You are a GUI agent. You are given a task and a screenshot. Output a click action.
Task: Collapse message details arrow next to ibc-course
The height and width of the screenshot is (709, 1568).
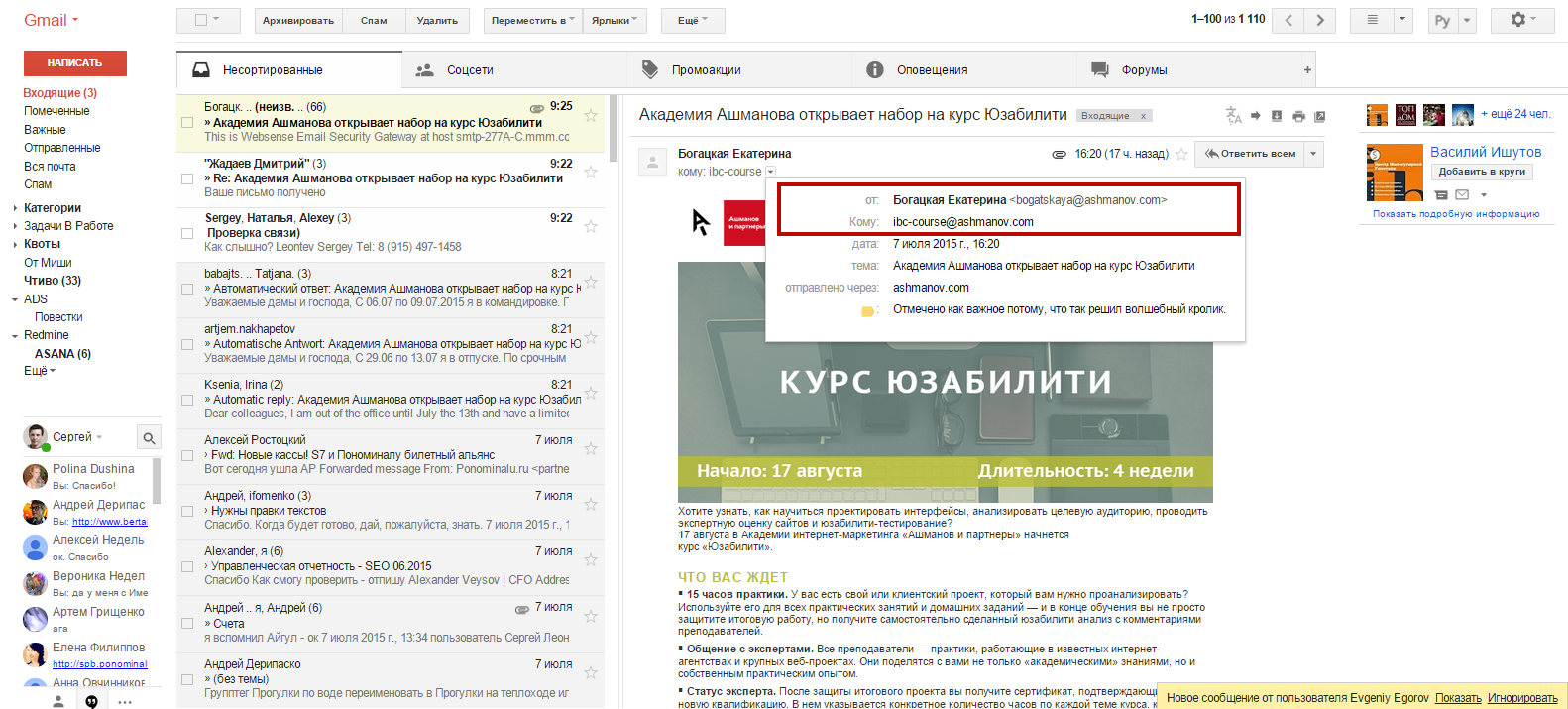(771, 172)
